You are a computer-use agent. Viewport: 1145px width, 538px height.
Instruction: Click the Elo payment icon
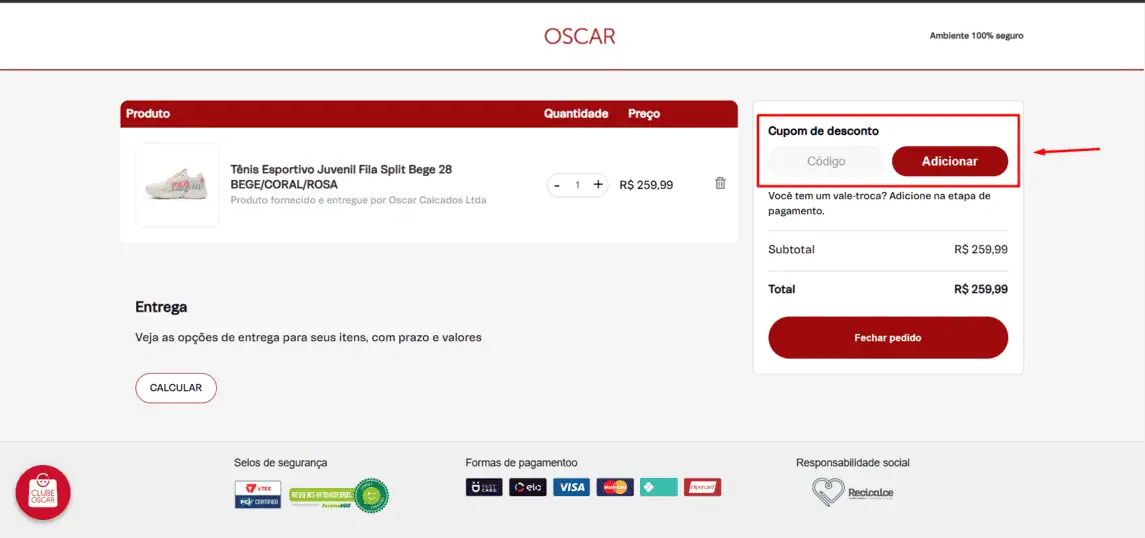pos(528,488)
